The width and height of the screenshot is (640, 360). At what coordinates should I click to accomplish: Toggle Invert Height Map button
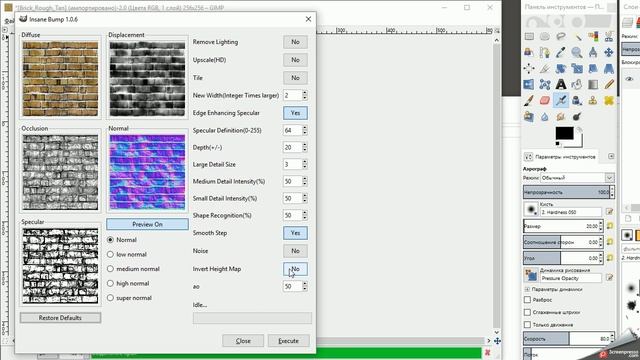coord(295,269)
